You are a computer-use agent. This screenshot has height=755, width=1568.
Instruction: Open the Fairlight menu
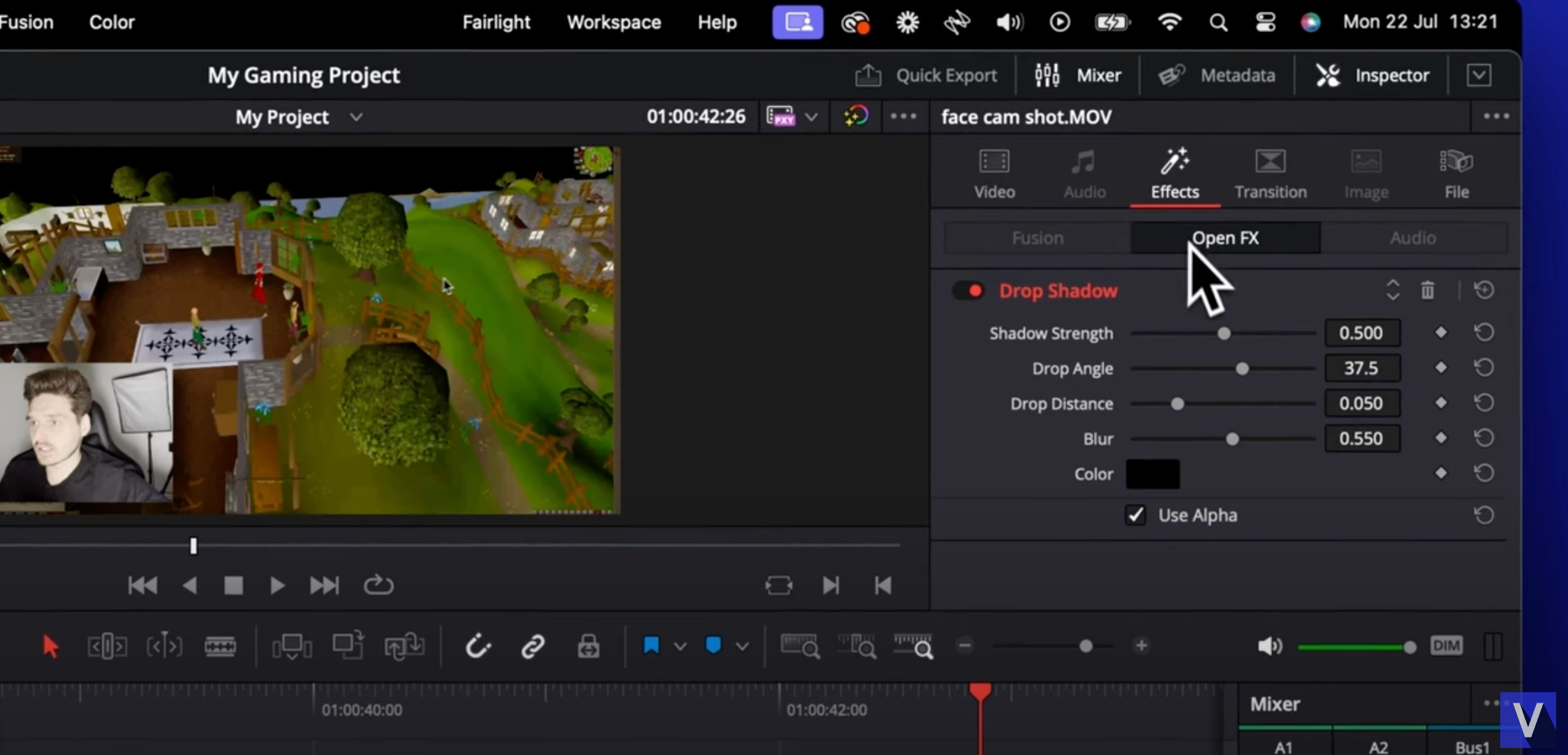[x=496, y=22]
